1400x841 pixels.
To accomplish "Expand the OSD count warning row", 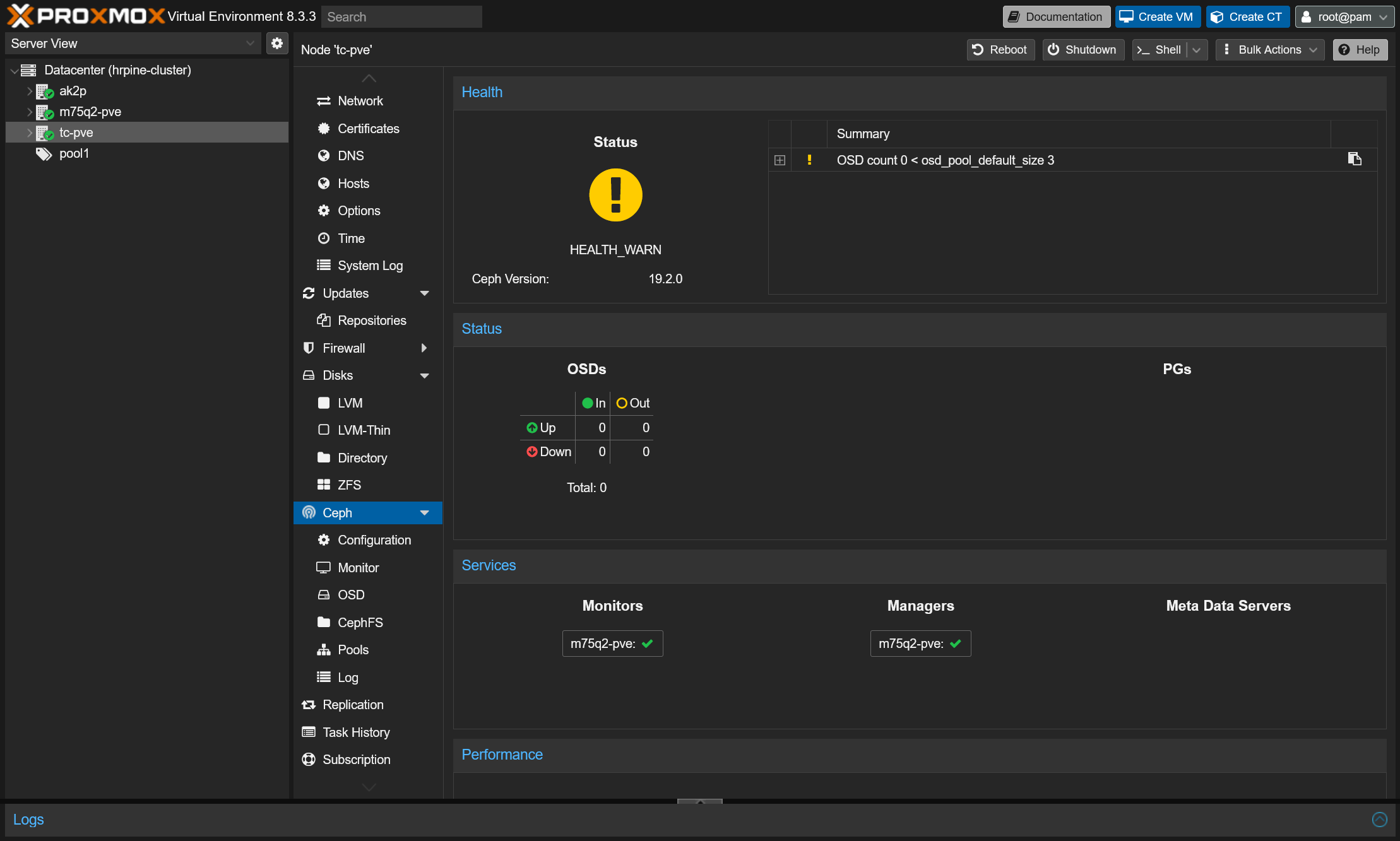I will tap(780, 160).
